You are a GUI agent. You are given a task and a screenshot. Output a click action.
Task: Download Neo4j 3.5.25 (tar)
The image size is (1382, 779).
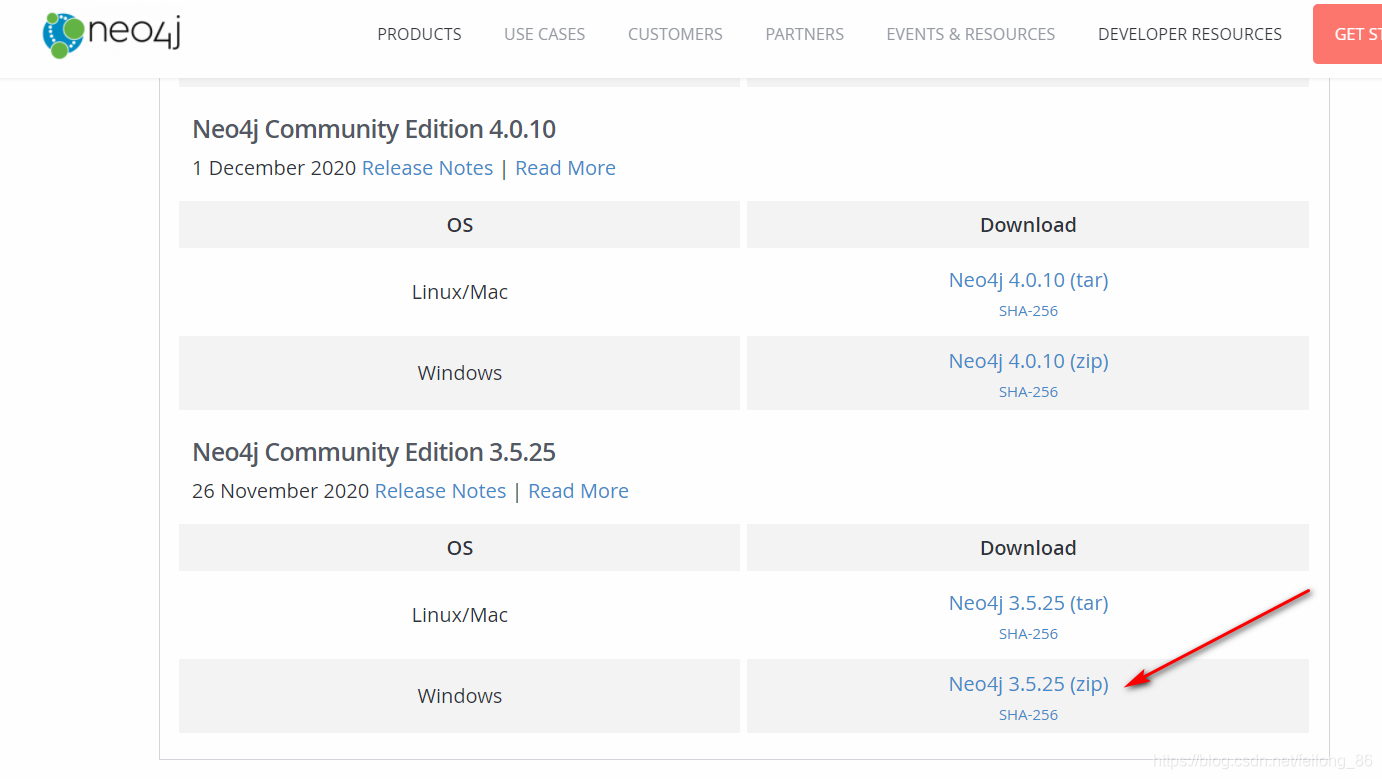point(1028,603)
